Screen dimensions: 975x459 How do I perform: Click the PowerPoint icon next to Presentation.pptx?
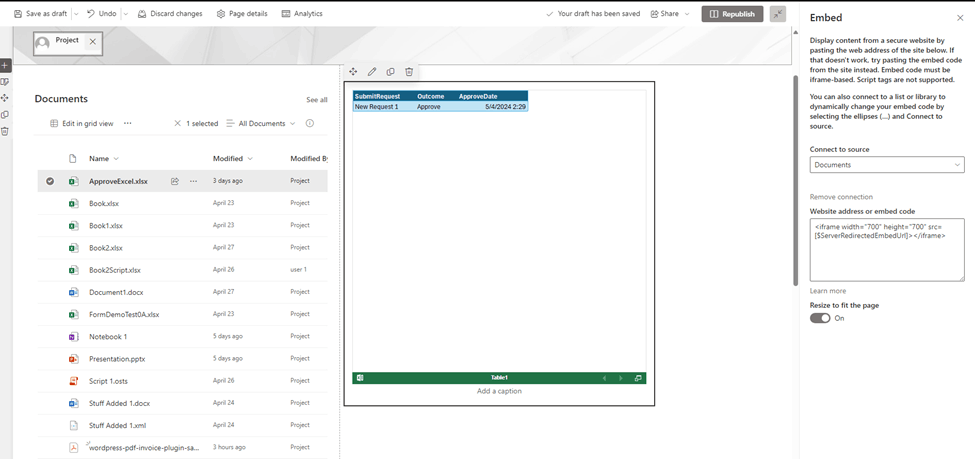pyautogui.click(x=73, y=359)
